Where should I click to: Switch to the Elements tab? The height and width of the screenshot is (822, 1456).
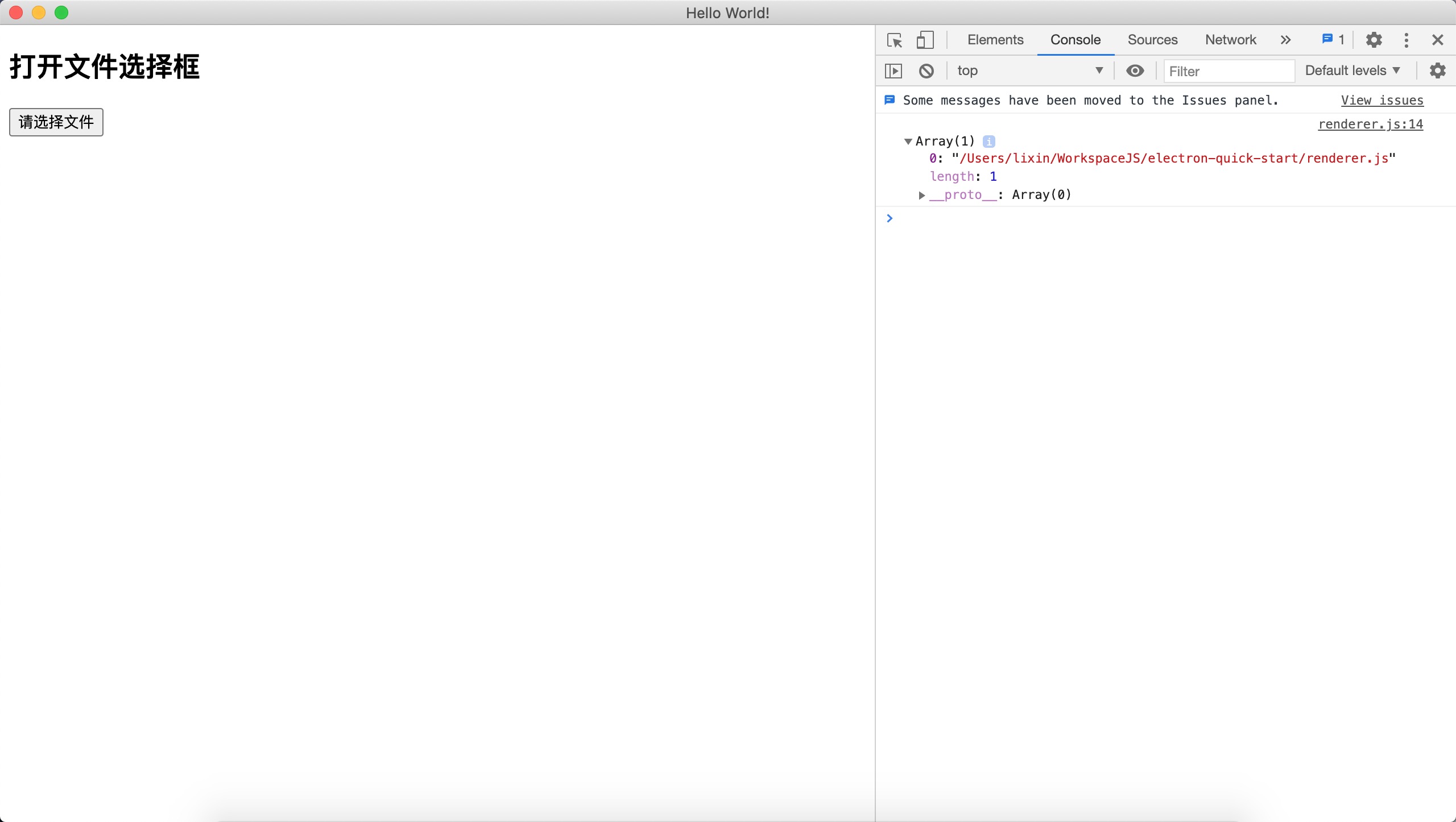[x=995, y=39]
